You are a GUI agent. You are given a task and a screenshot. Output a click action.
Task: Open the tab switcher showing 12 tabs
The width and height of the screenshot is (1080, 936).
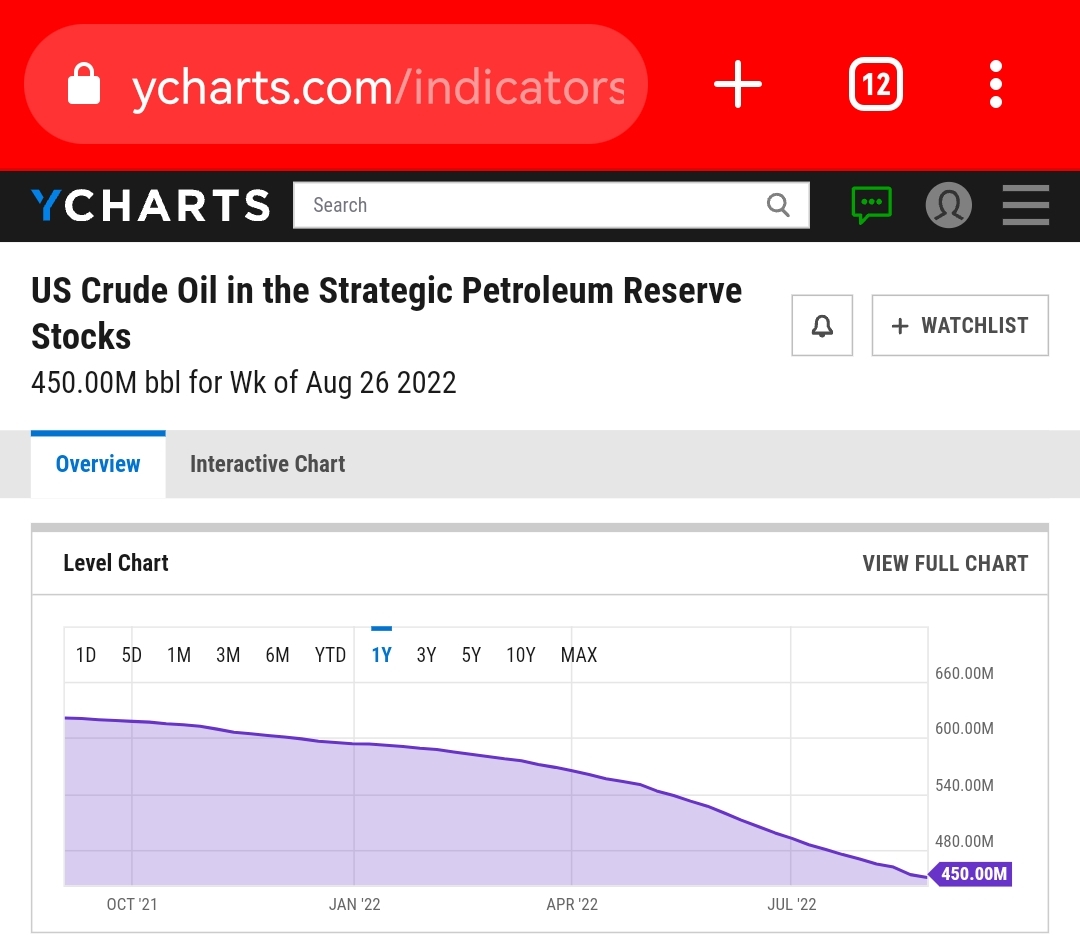[875, 84]
